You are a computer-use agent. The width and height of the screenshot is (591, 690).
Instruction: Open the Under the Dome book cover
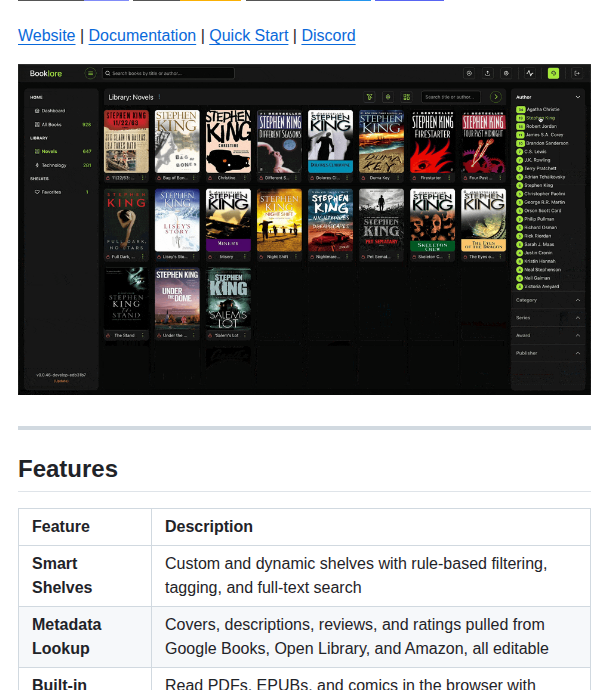pyautogui.click(x=177, y=299)
